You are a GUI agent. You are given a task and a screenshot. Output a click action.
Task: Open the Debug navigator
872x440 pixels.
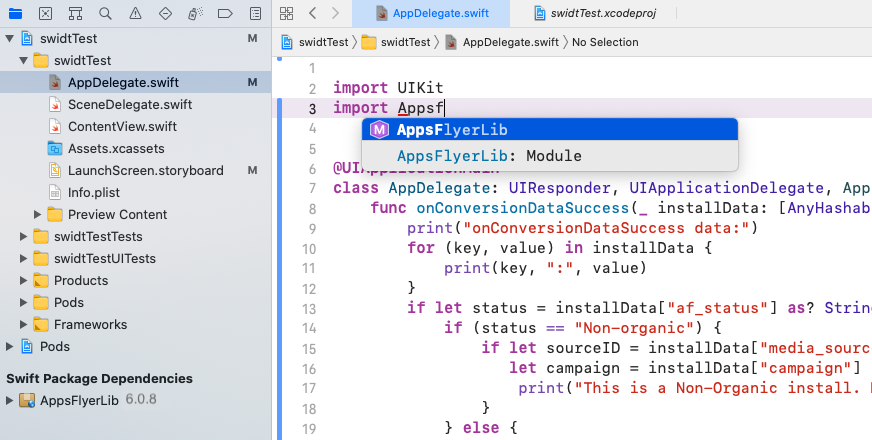pos(195,13)
